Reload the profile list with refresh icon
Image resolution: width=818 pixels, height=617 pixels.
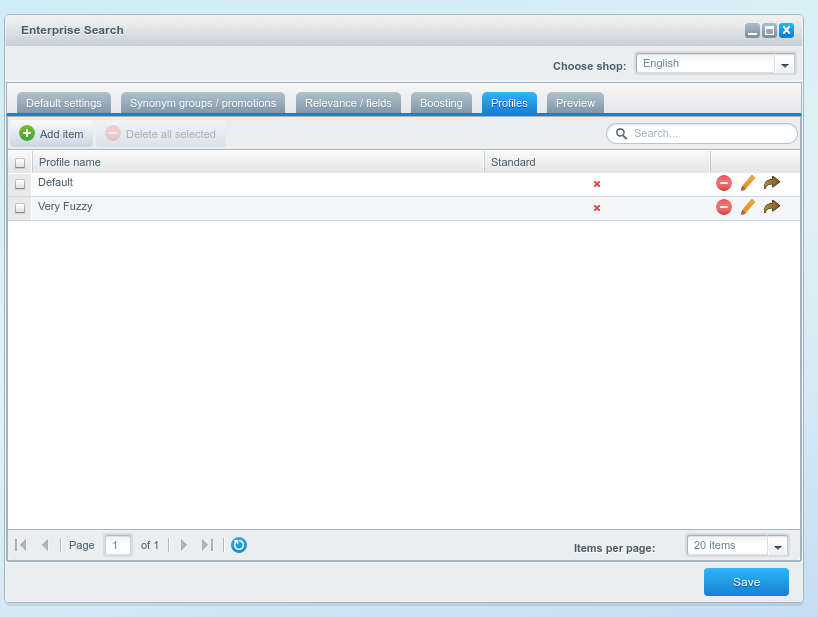[x=239, y=545]
